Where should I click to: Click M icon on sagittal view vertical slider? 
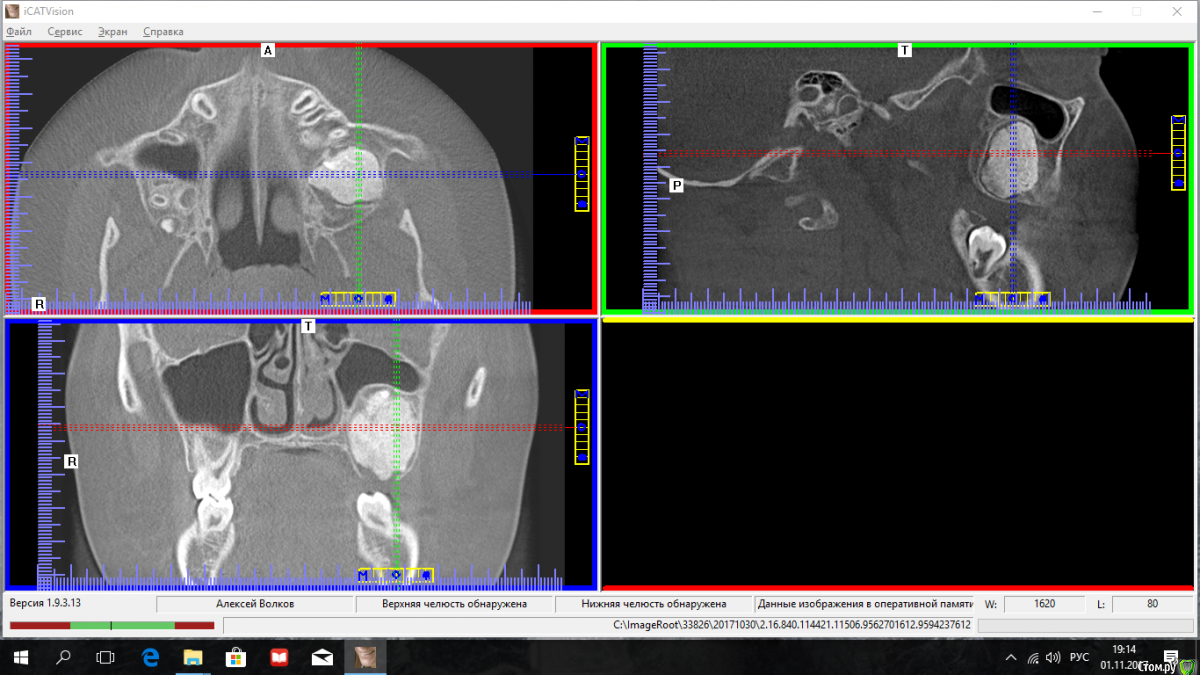1178,121
